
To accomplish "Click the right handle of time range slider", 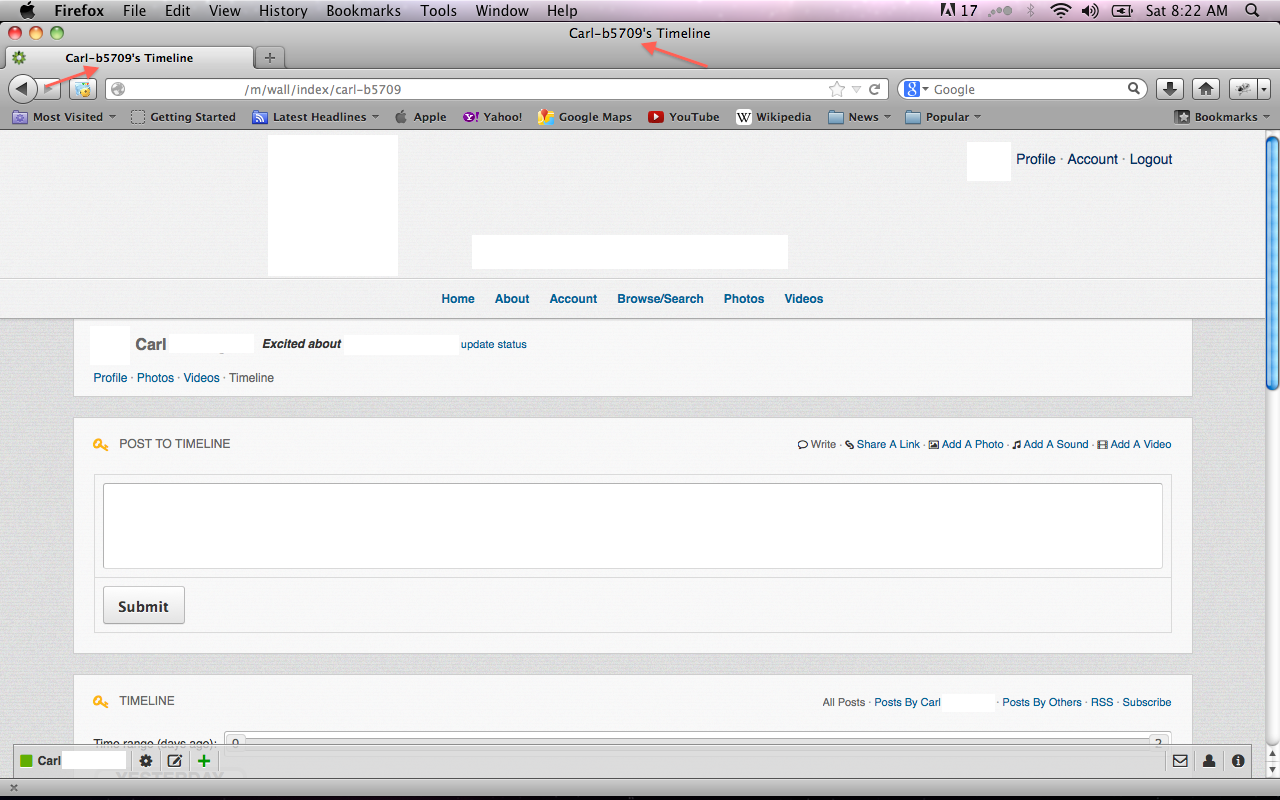I will (1157, 742).
